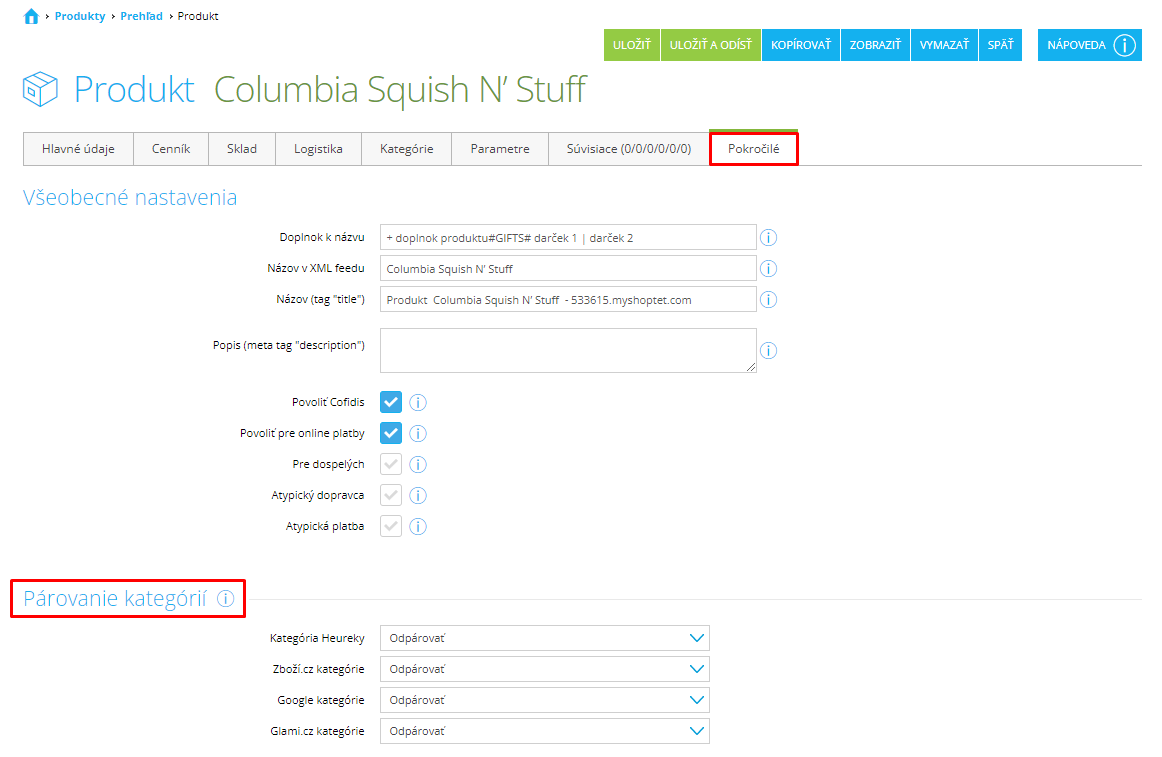The height and width of the screenshot is (757, 1162).
Task: Click the Uložiť a odísť button
Action: (711, 45)
